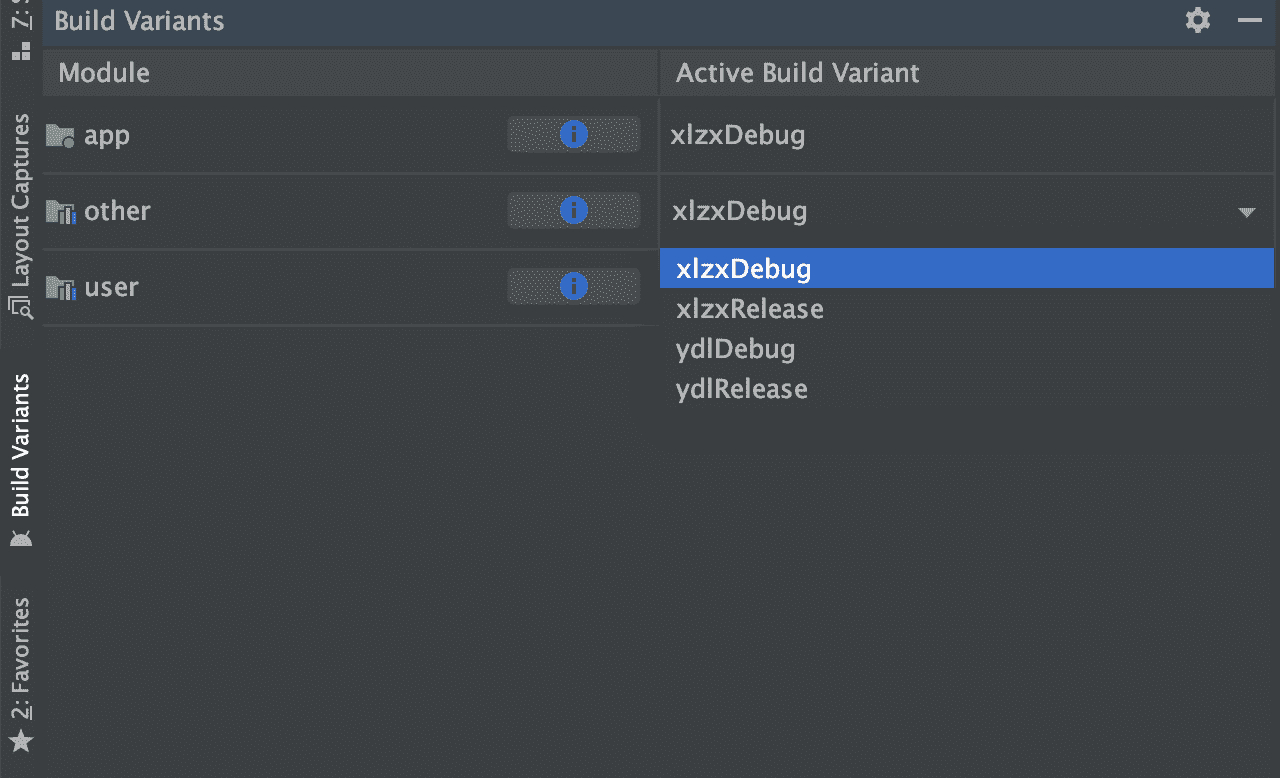Click the info icon for app module
This screenshot has height=778, width=1280.
pos(573,134)
